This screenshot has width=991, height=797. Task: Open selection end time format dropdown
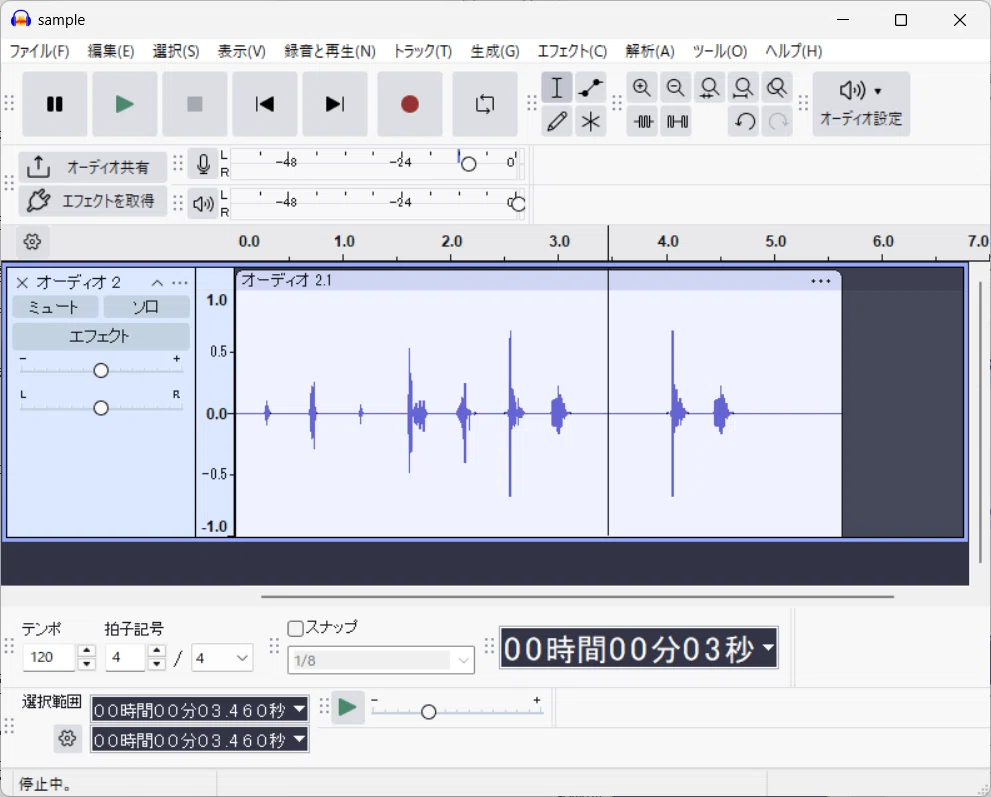click(300, 738)
